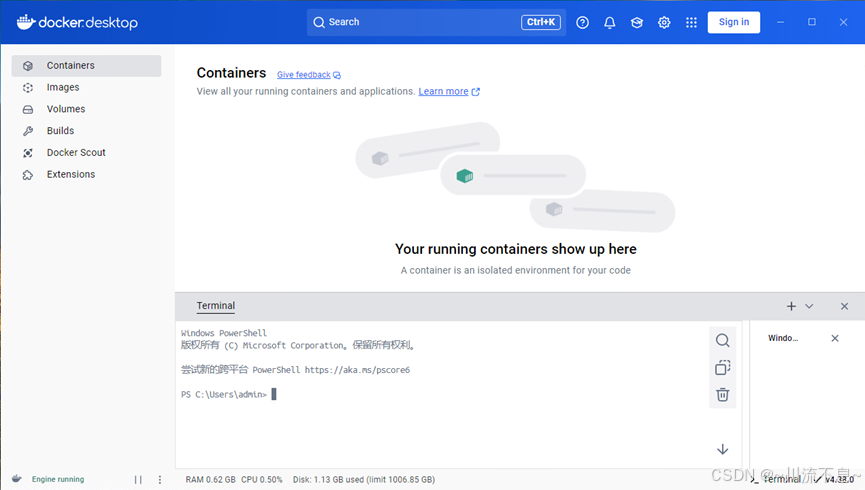Click the Extensions puzzle piece icon
The width and height of the screenshot is (865, 490).
tap(28, 175)
